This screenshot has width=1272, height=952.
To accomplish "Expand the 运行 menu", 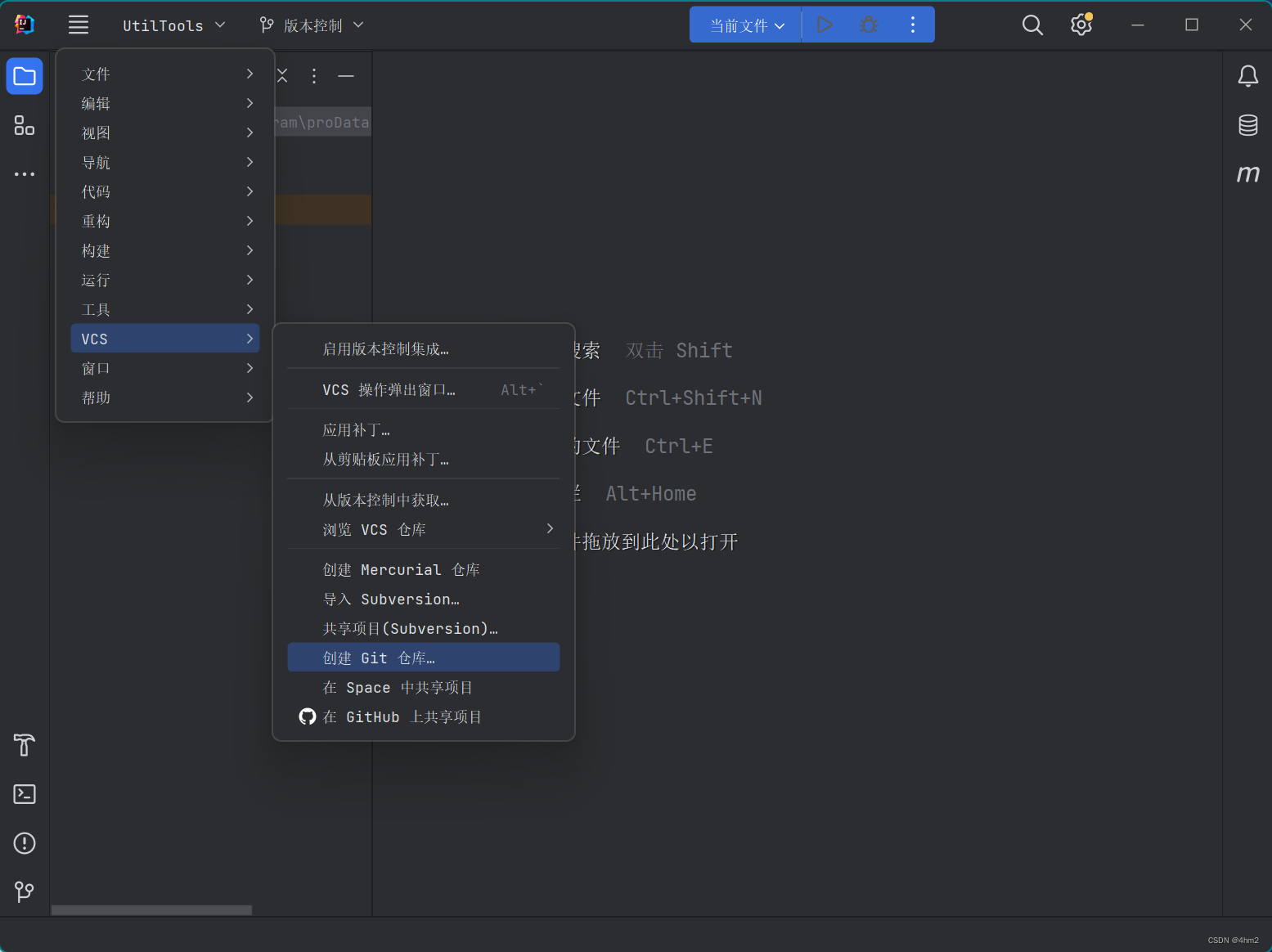I will (x=165, y=280).
